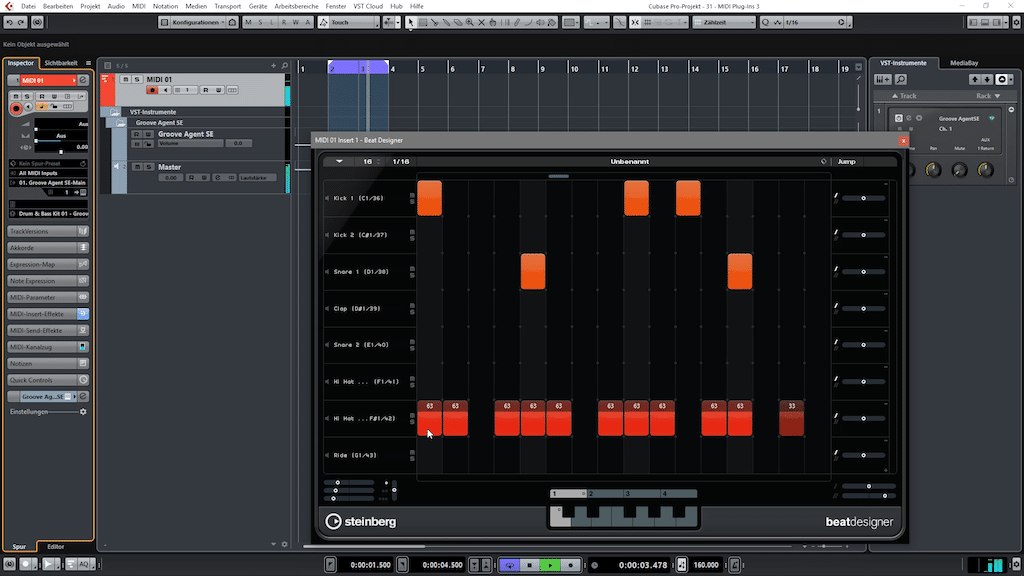Adjust the Kick 1 lane slider in Beat Designer
The image size is (1024, 576).
tap(863, 198)
